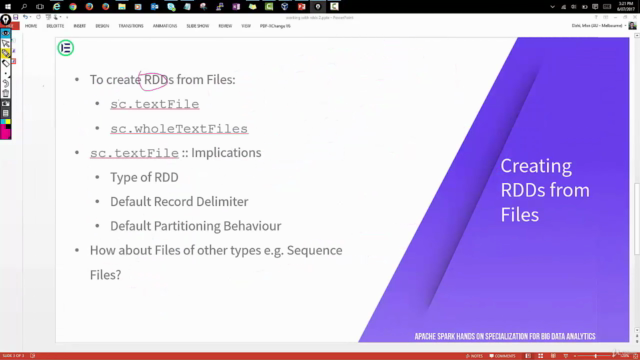This screenshot has width=640, height=360.
Task: Click the 'Type of RDD' bullet
Action: pos(144,177)
